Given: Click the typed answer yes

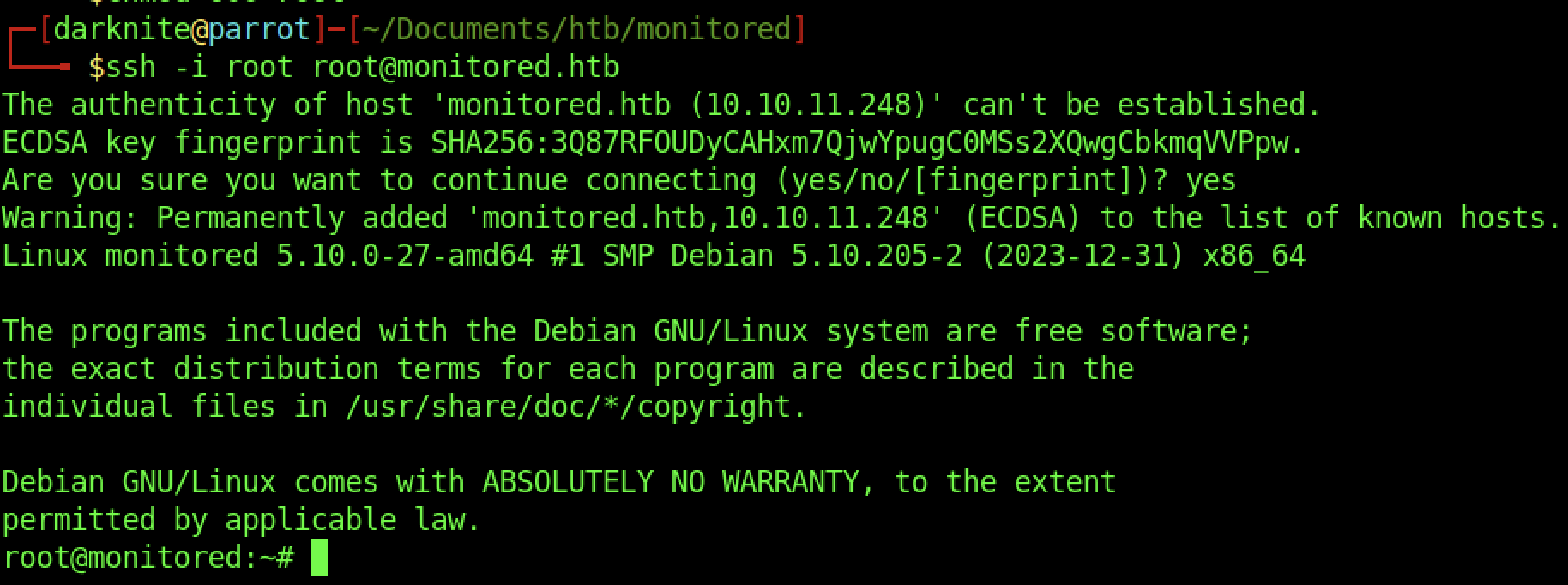Looking at the screenshot, I should [x=1210, y=180].
